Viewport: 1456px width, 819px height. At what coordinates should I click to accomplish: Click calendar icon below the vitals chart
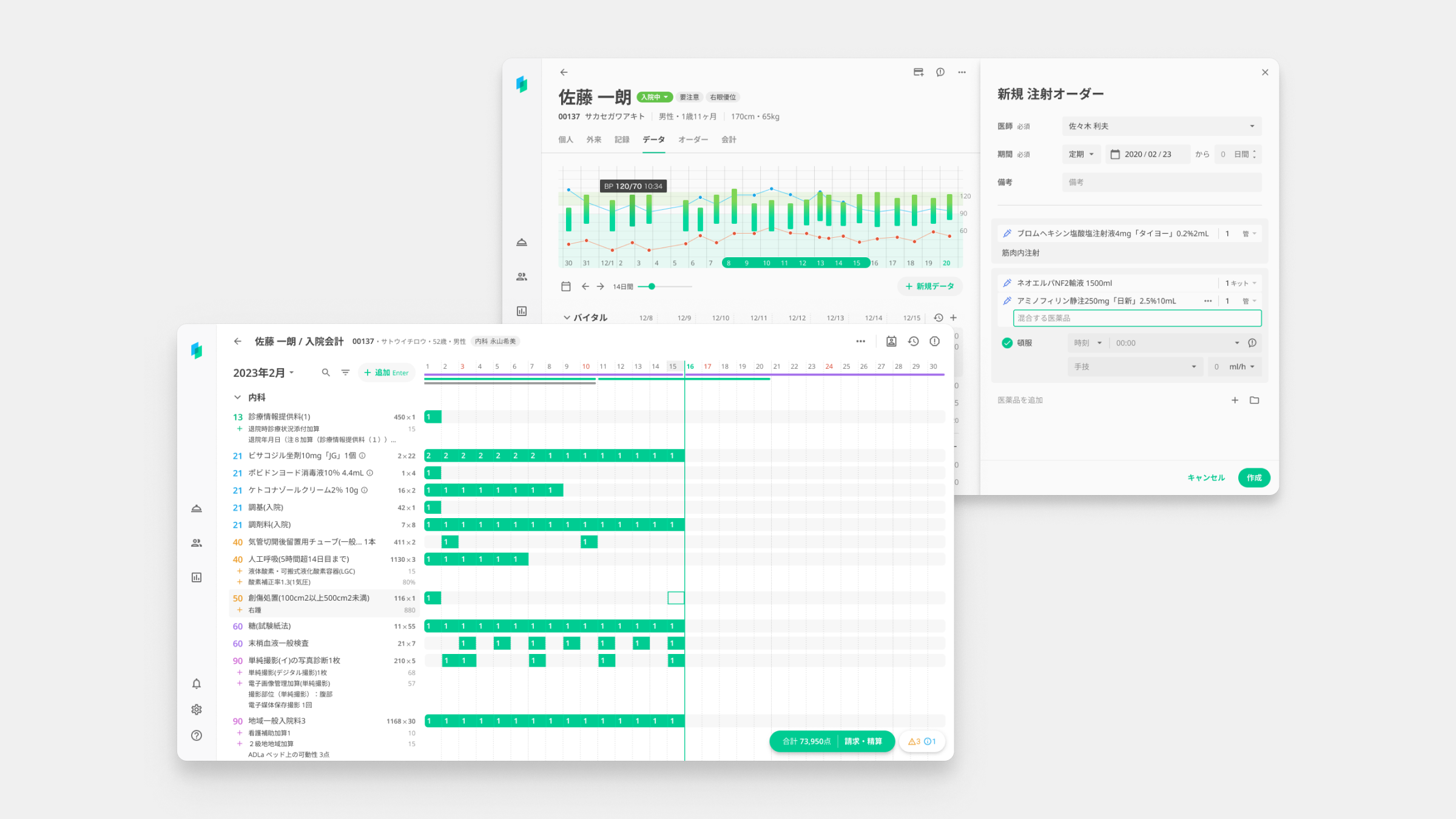(x=565, y=286)
